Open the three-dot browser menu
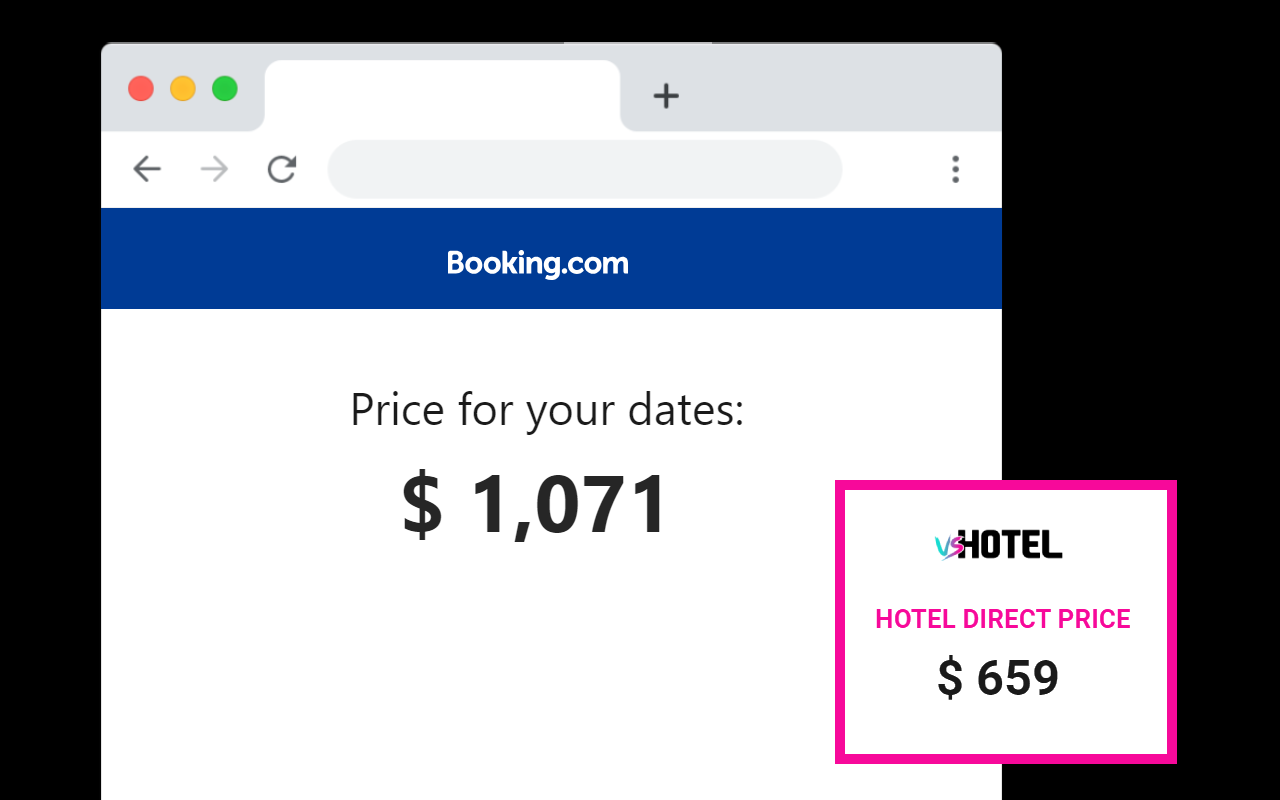This screenshot has width=1280, height=800. (x=955, y=169)
